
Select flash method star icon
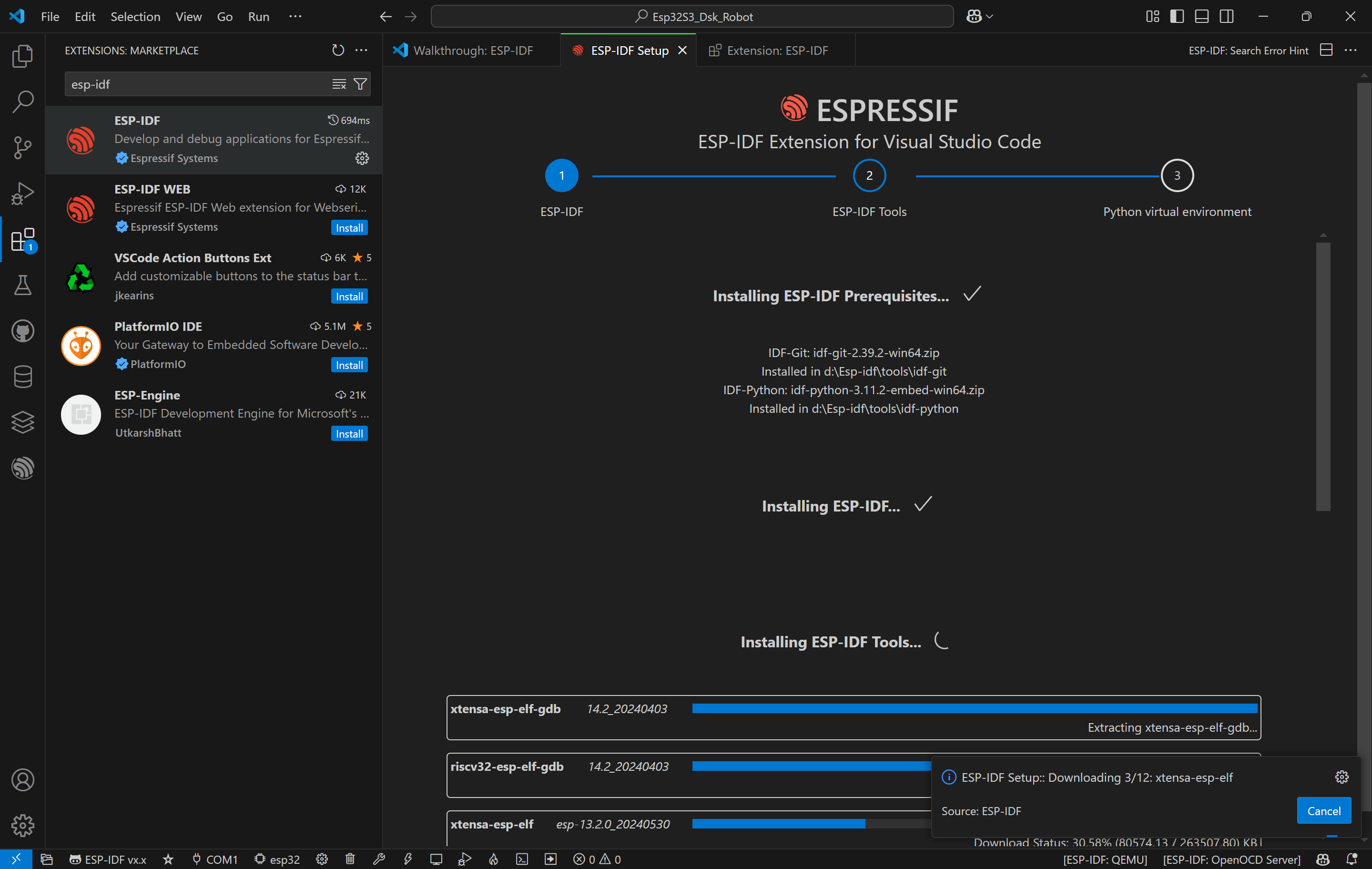click(x=168, y=859)
